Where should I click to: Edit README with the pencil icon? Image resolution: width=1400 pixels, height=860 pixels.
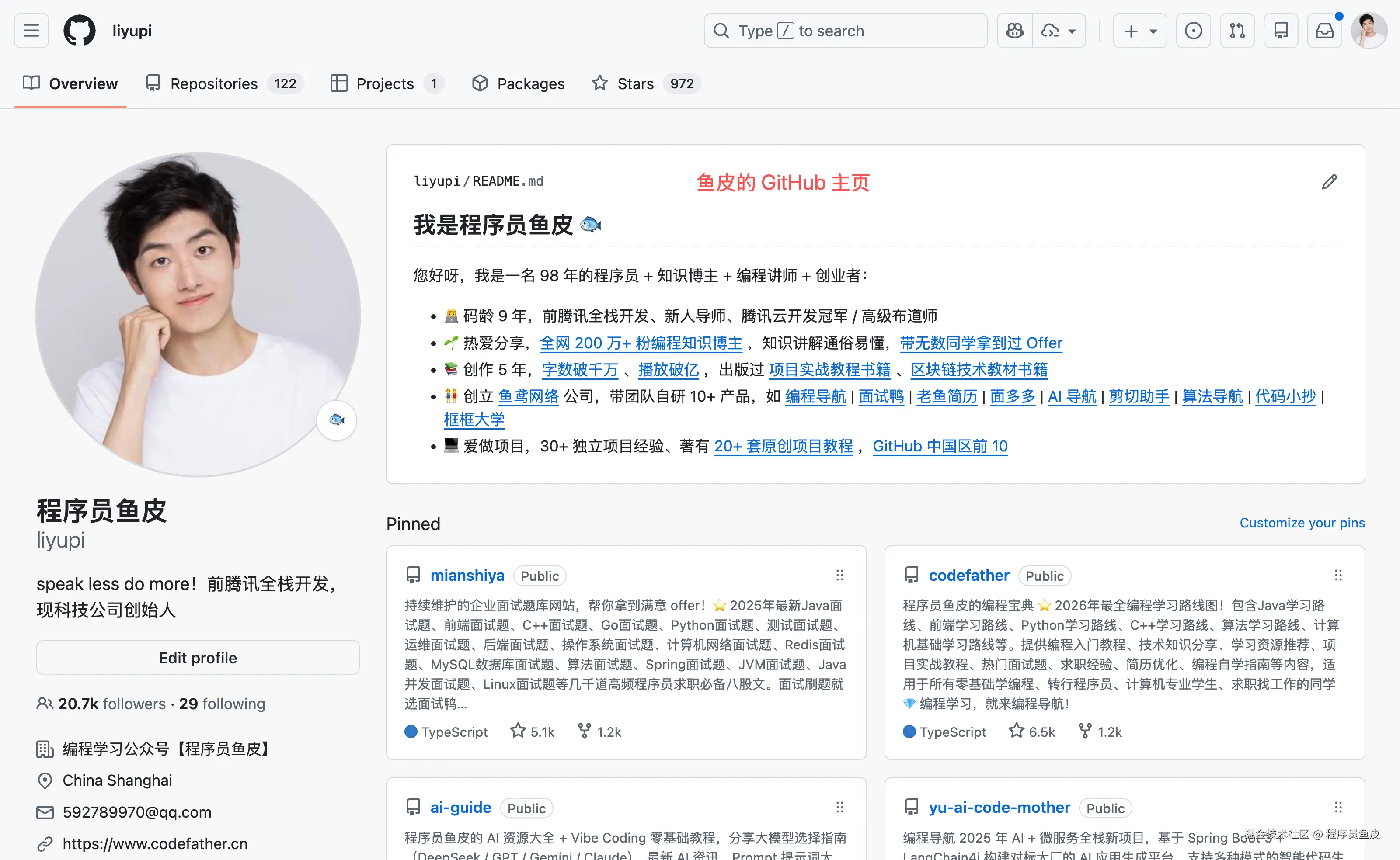click(1329, 182)
